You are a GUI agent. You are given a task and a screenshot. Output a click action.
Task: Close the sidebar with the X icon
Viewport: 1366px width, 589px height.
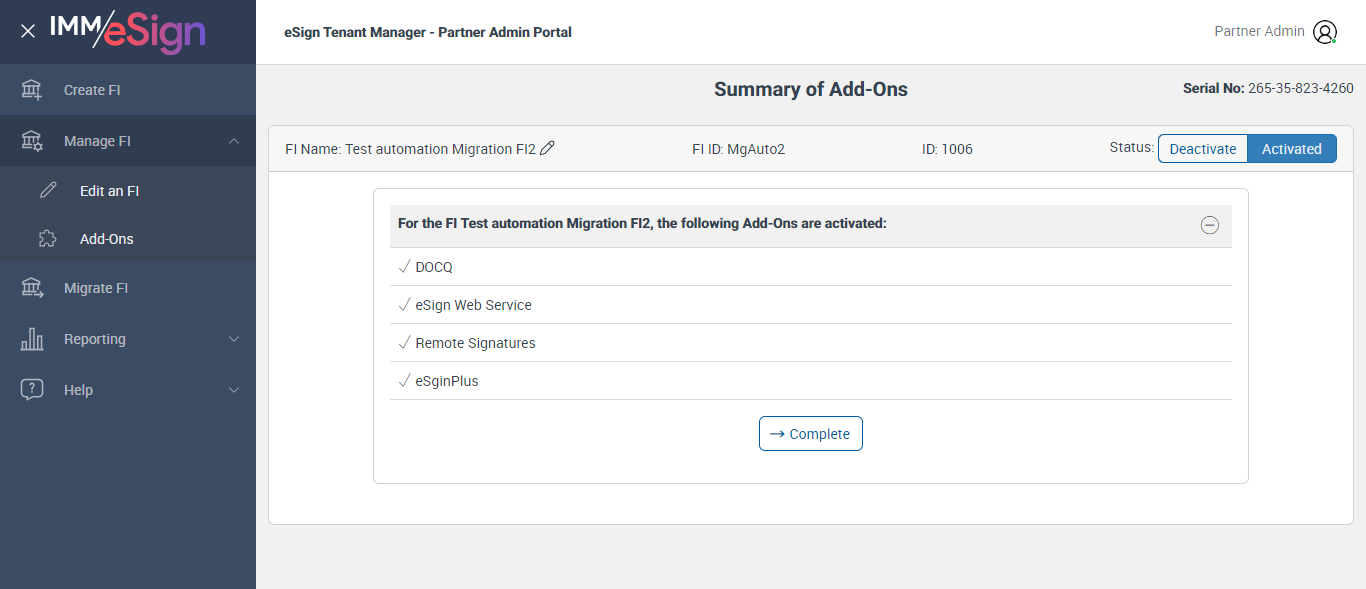pos(28,32)
